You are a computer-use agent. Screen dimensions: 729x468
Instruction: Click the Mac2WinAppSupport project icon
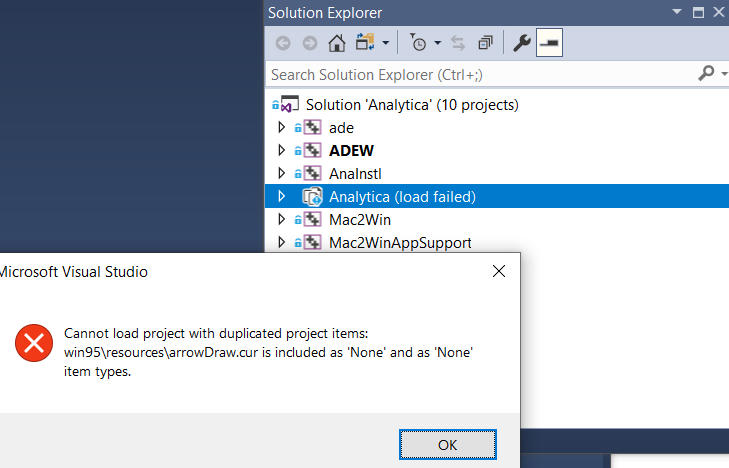[312, 242]
